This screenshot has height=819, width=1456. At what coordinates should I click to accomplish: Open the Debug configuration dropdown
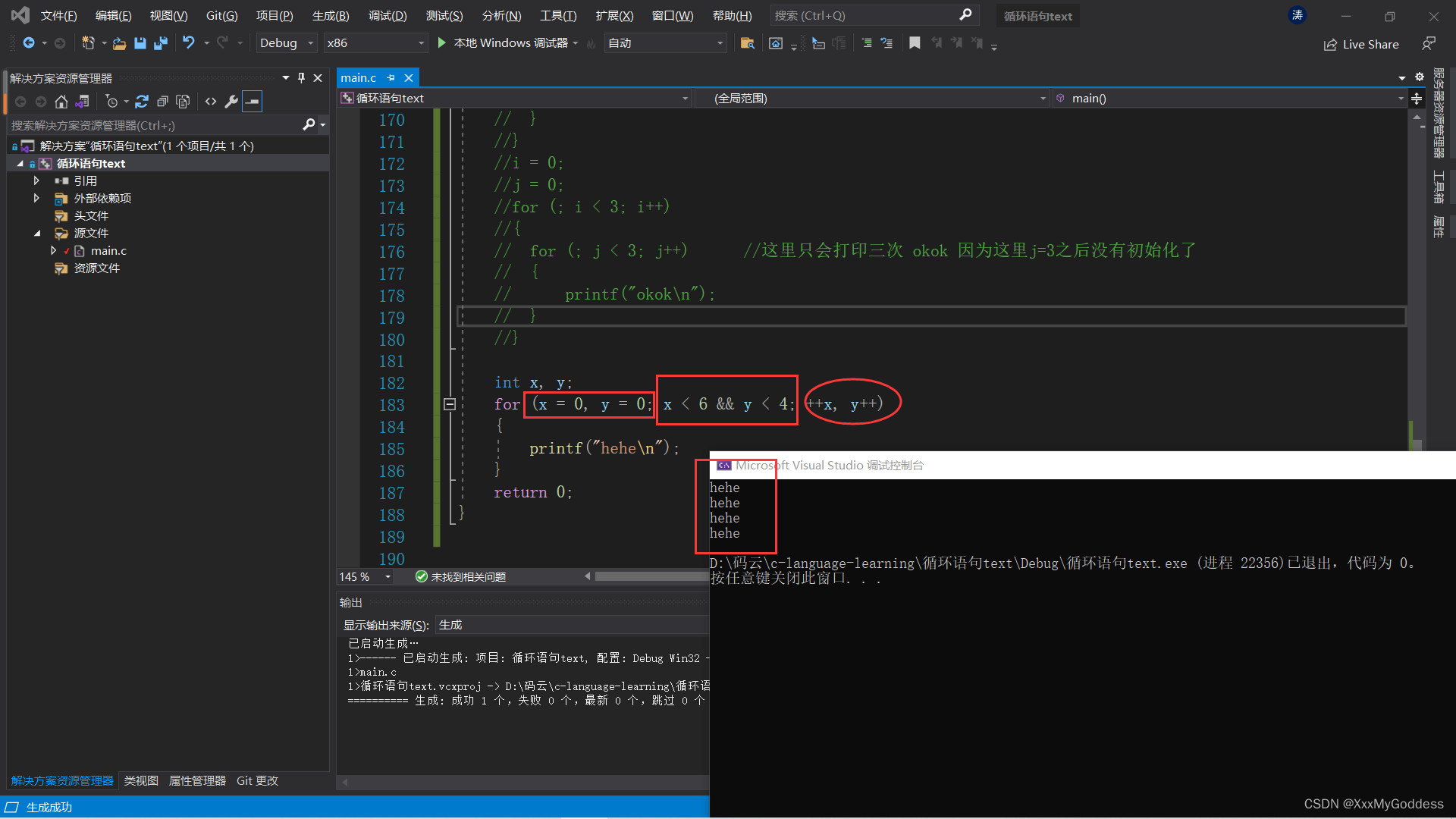point(285,43)
